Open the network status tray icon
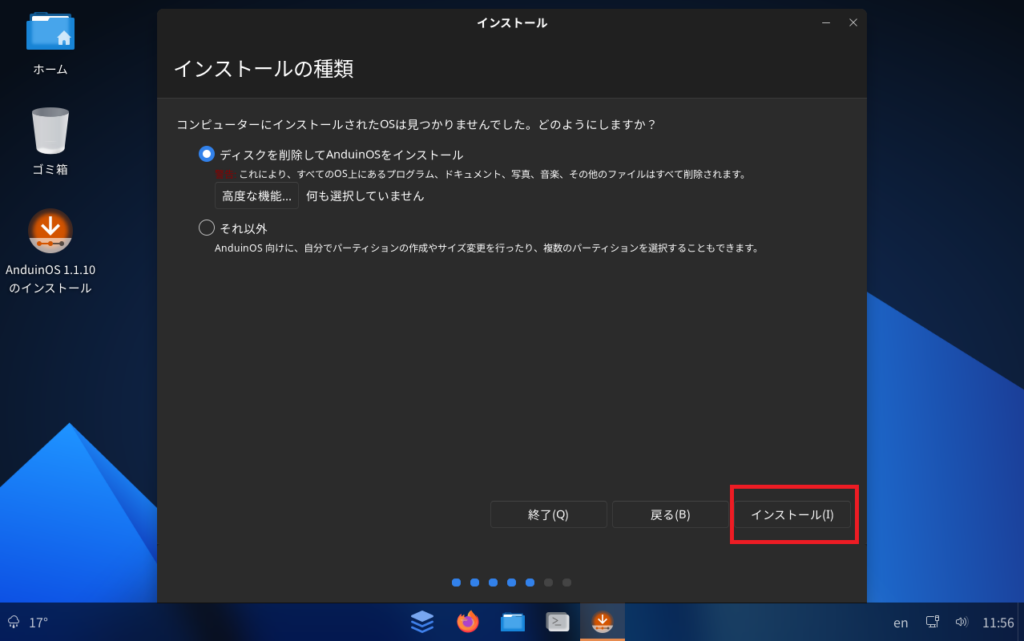This screenshot has height=641, width=1024. coord(933,622)
